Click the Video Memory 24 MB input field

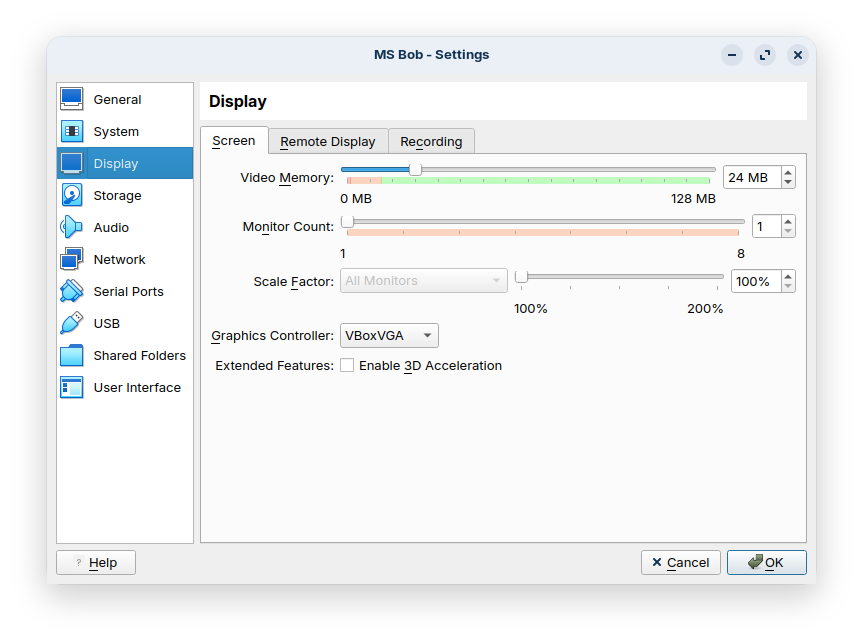(x=750, y=177)
